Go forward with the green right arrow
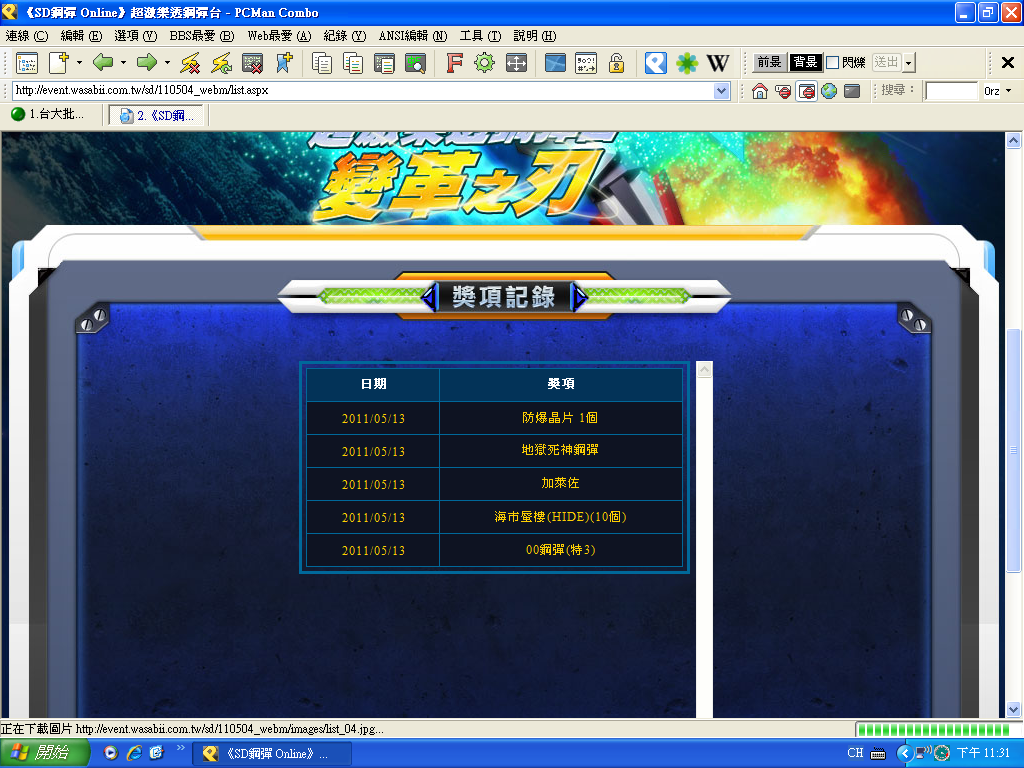The width and height of the screenshot is (1024, 768). click(147, 63)
